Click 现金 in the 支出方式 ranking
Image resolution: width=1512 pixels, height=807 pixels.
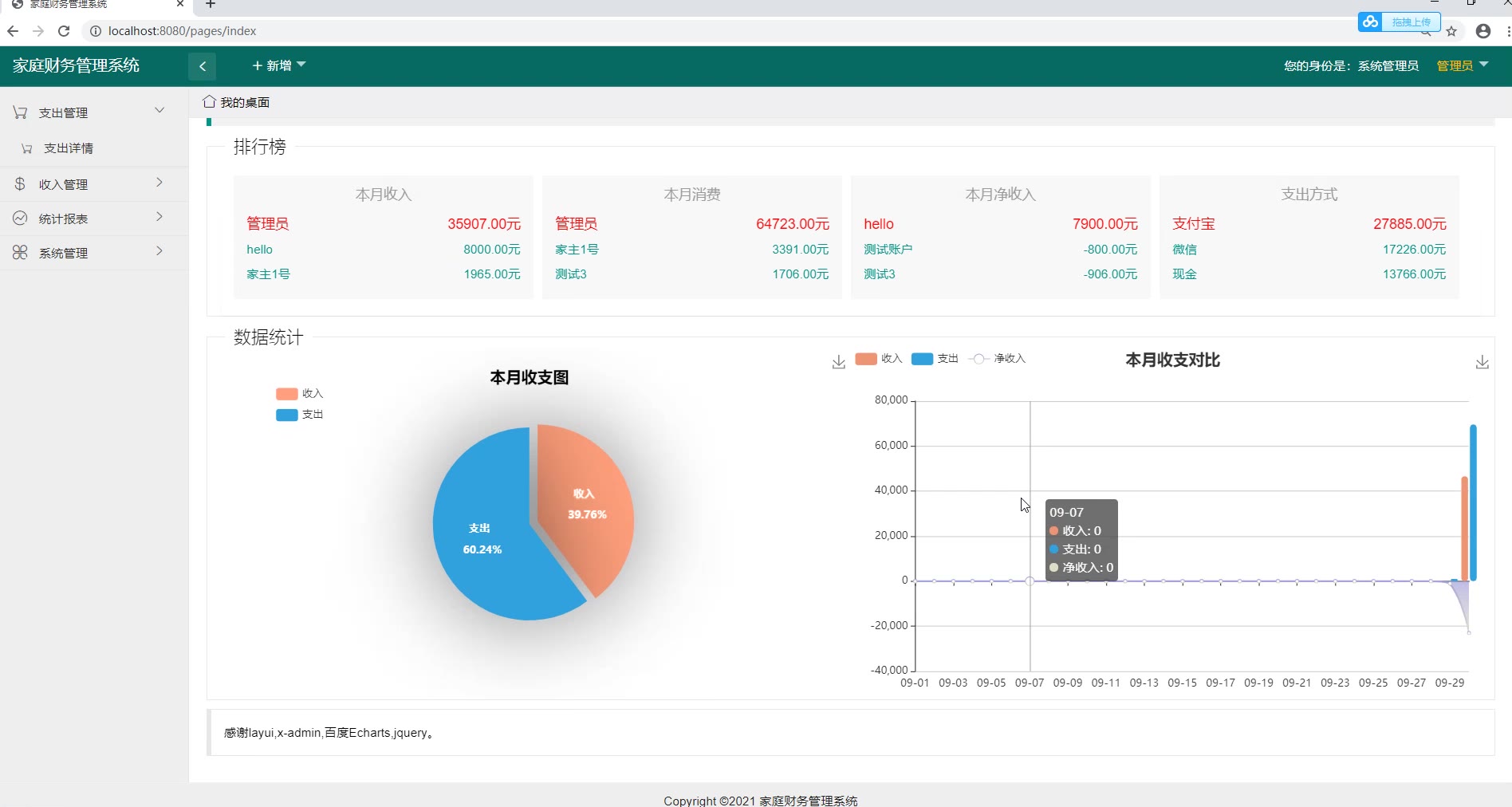[1185, 274]
